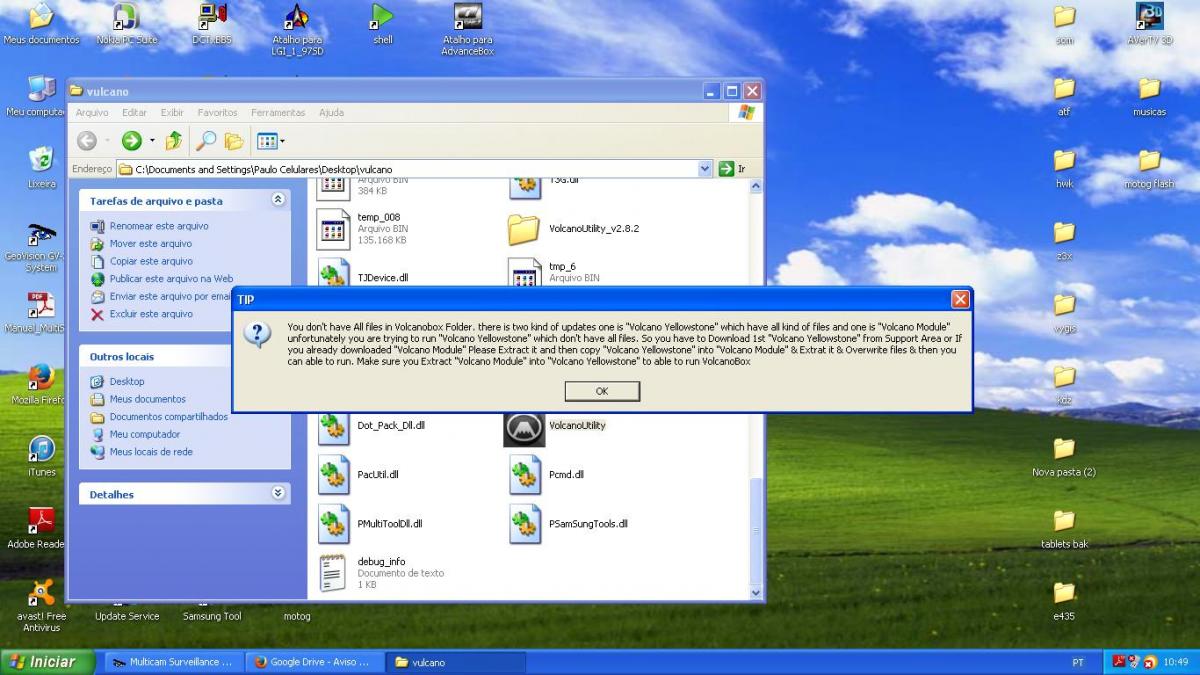Open the Editar menu

click(x=134, y=113)
